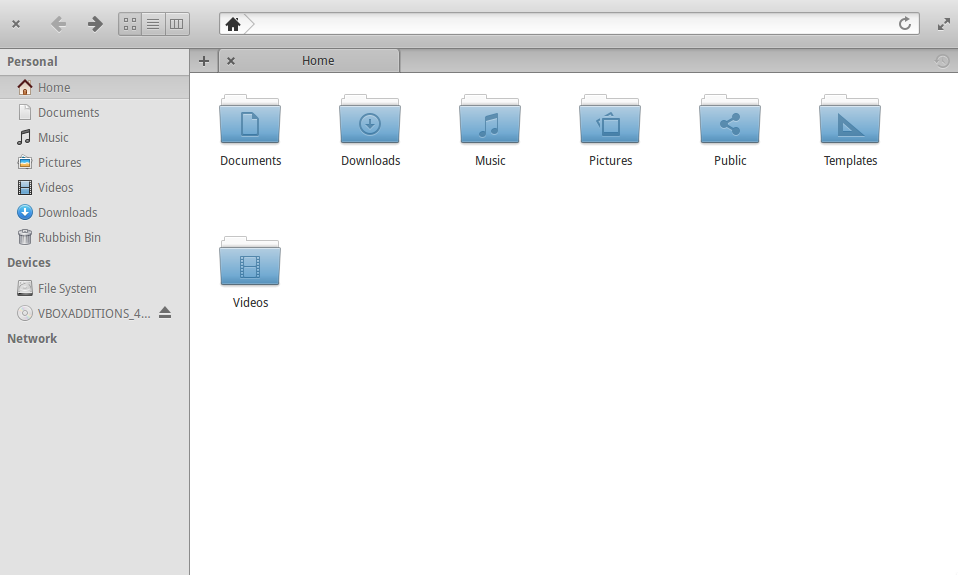Expand the Network section header
Screen dimensions: 958x575
tap(32, 339)
